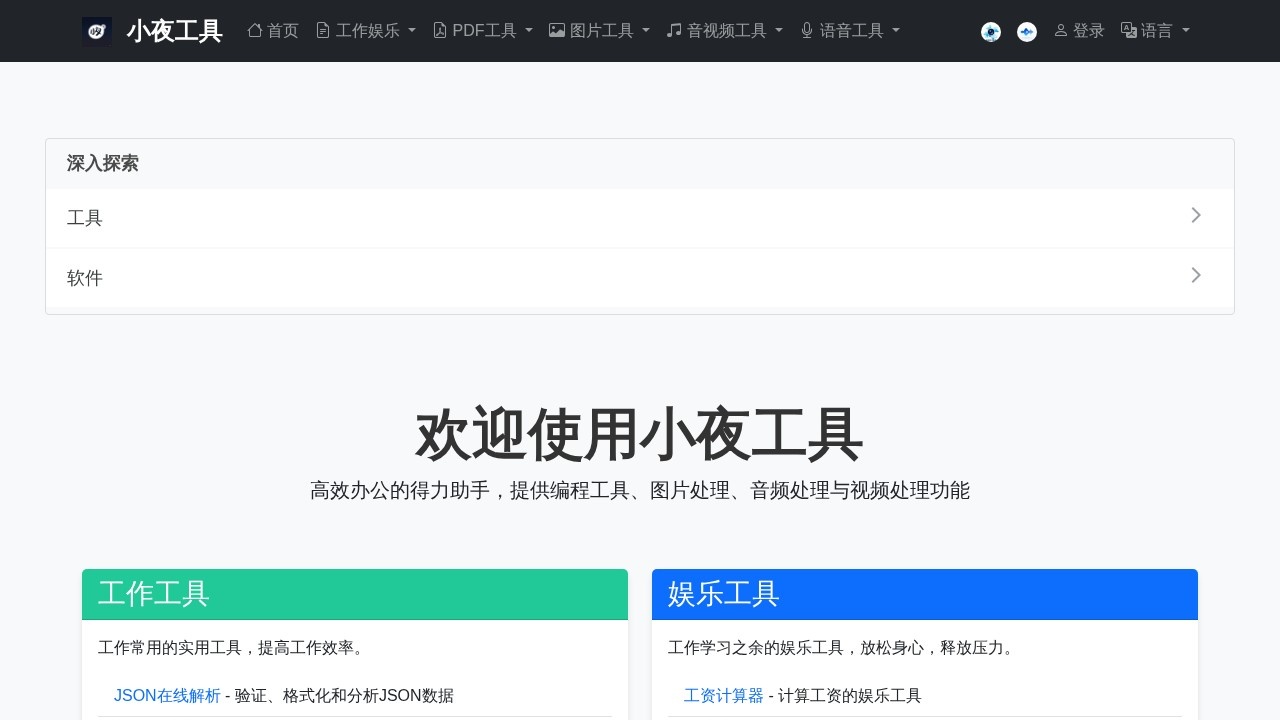This screenshot has width=1280, height=720.
Task: Click the person icon beside 登录
Action: pos(1061,30)
